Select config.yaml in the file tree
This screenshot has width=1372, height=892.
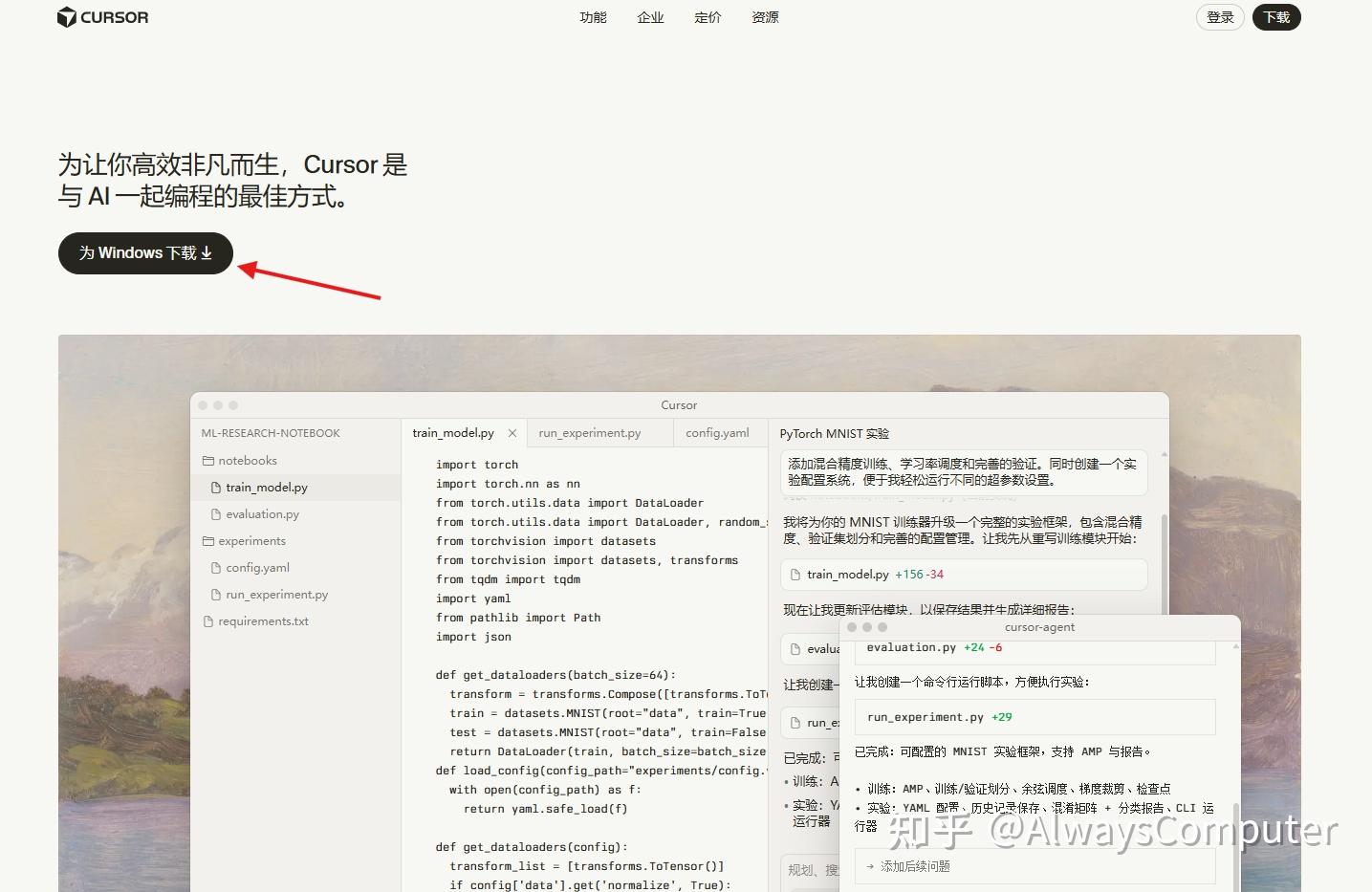pyautogui.click(x=295, y=568)
